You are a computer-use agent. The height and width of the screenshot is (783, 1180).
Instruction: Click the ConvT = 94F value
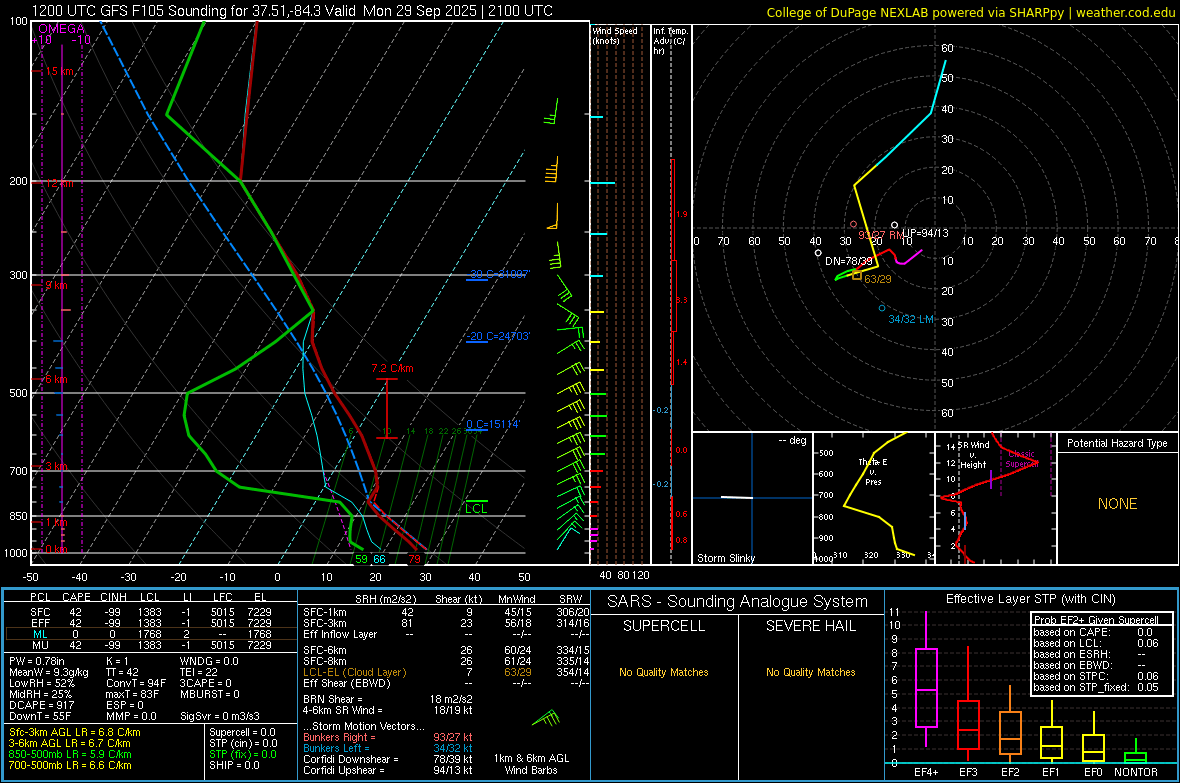click(x=136, y=684)
